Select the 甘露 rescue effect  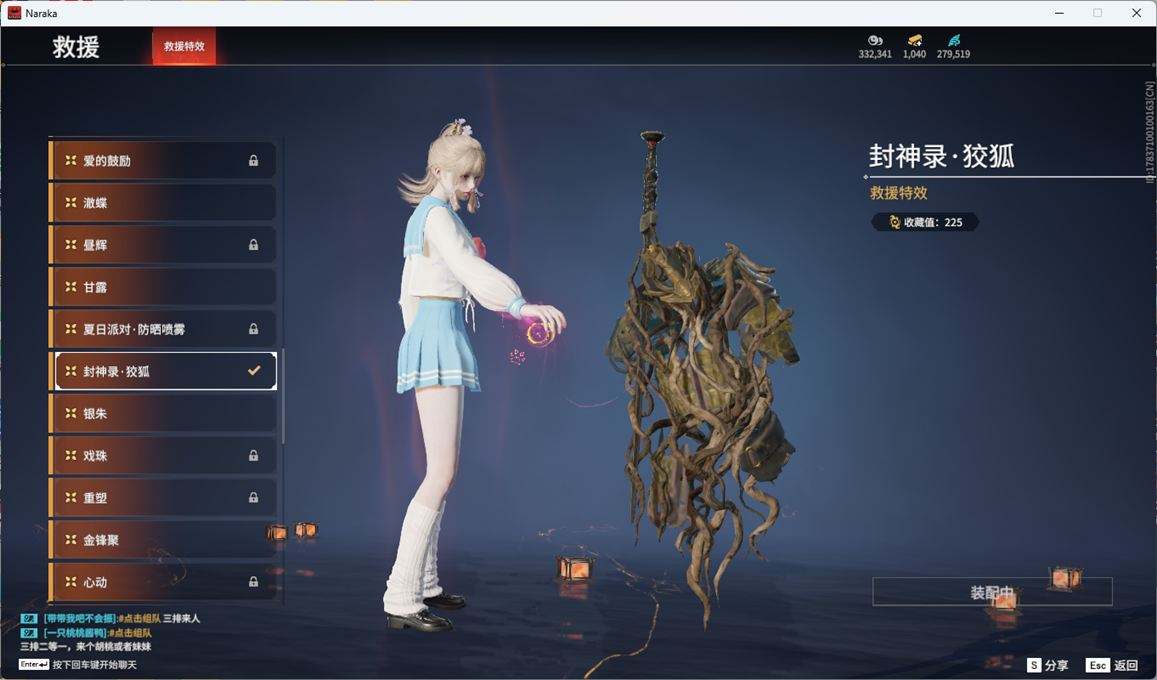pos(163,287)
